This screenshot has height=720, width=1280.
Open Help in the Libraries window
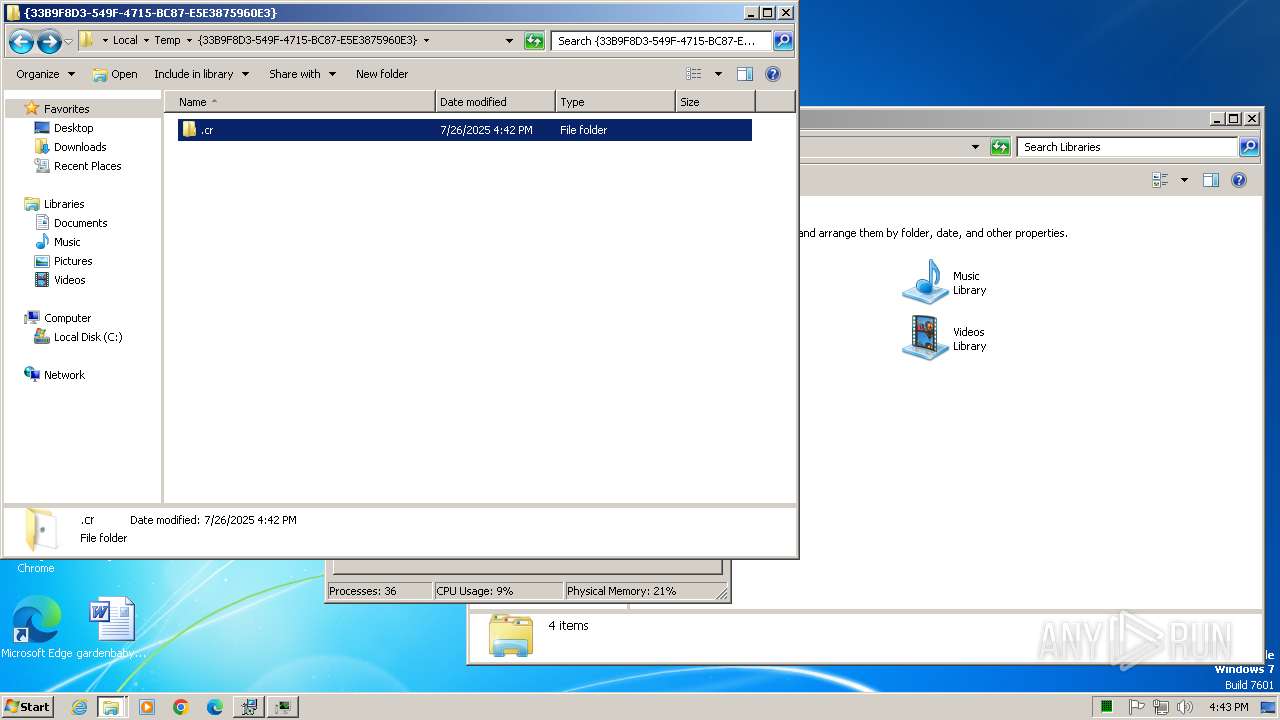(1239, 180)
